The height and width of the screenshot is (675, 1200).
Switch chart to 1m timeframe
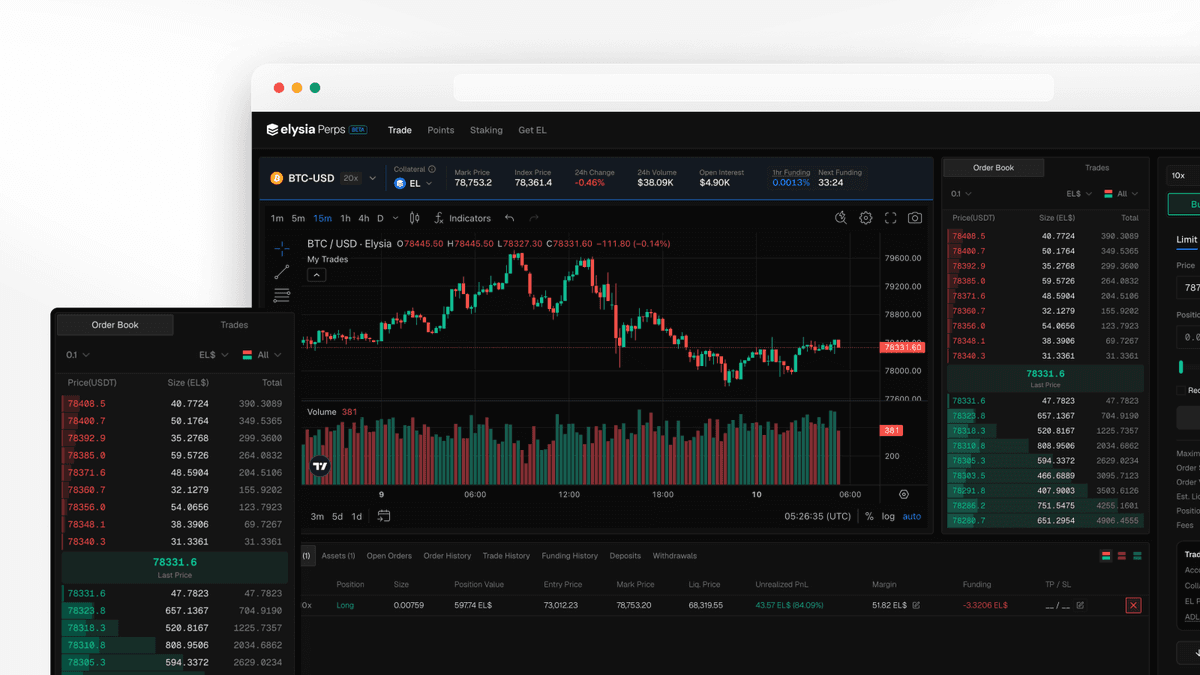[x=277, y=218]
